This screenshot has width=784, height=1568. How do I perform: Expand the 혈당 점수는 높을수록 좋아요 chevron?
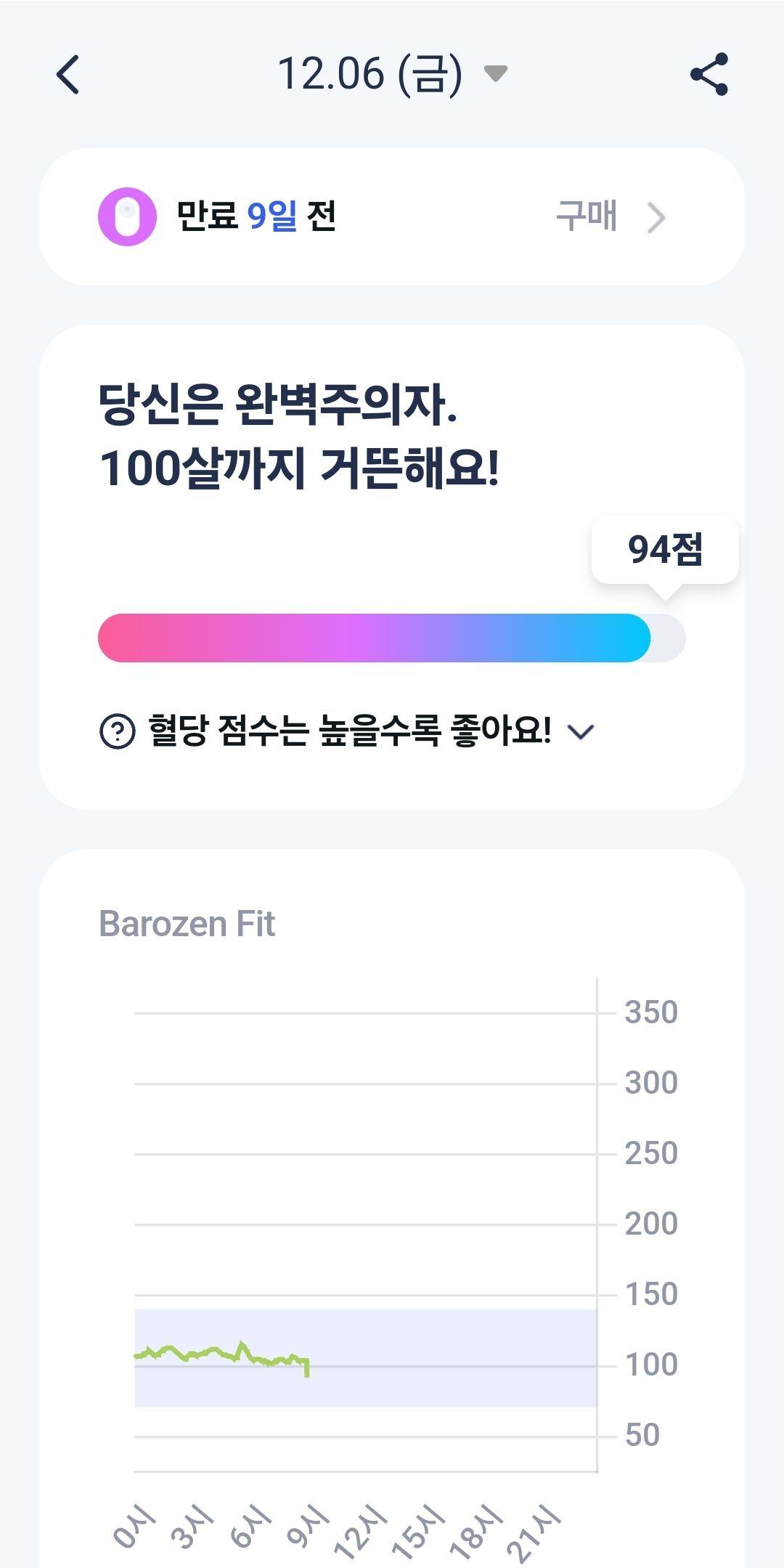[581, 731]
